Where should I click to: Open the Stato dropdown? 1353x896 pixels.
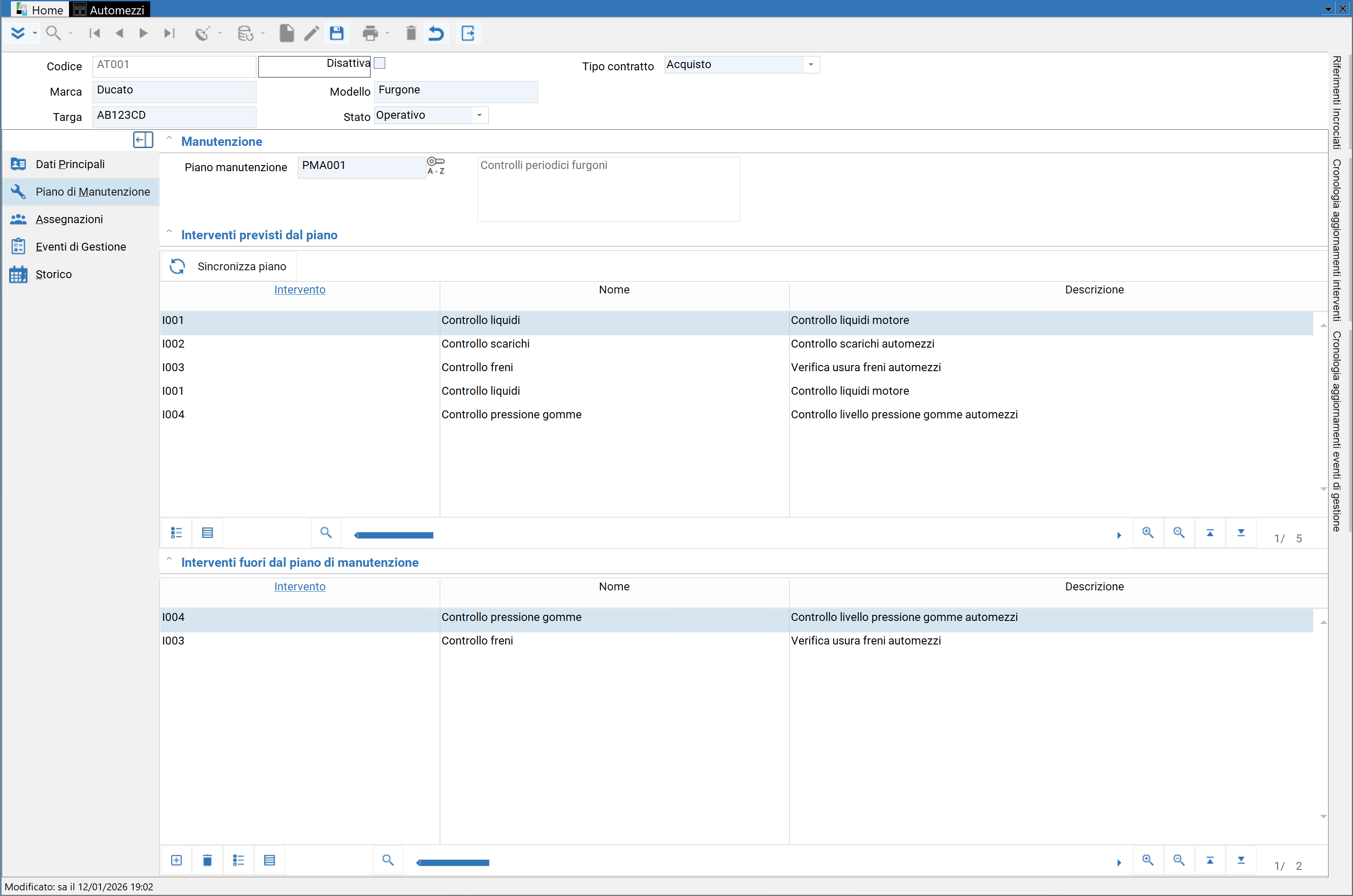point(480,115)
